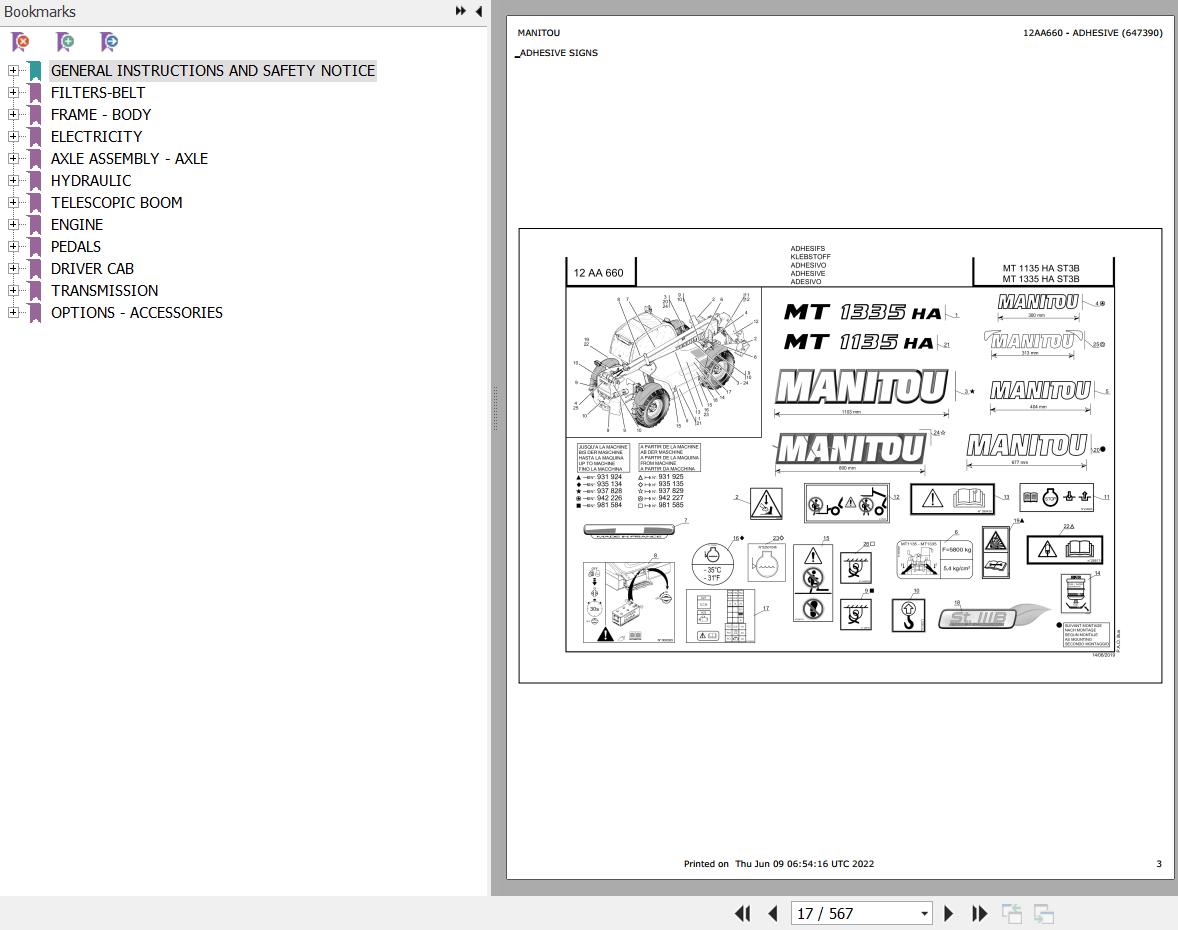Jump to the first page
The width and height of the screenshot is (1178, 930).
click(743, 913)
